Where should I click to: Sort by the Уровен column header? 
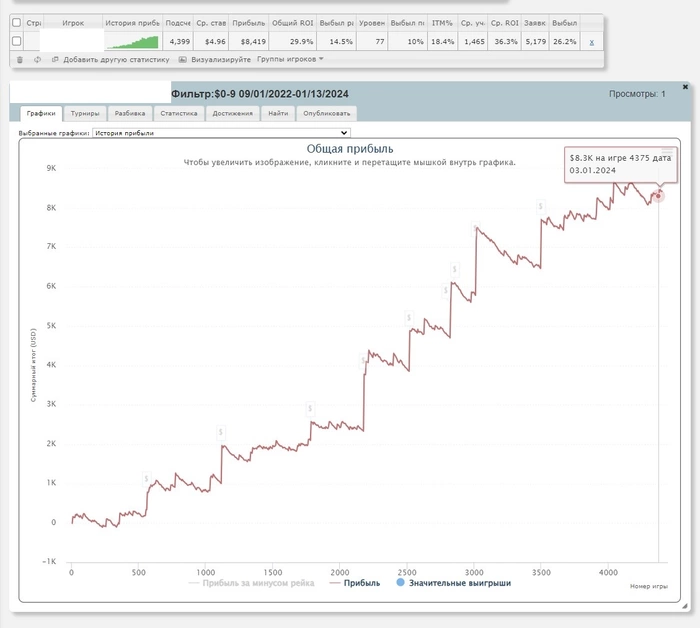(x=372, y=23)
